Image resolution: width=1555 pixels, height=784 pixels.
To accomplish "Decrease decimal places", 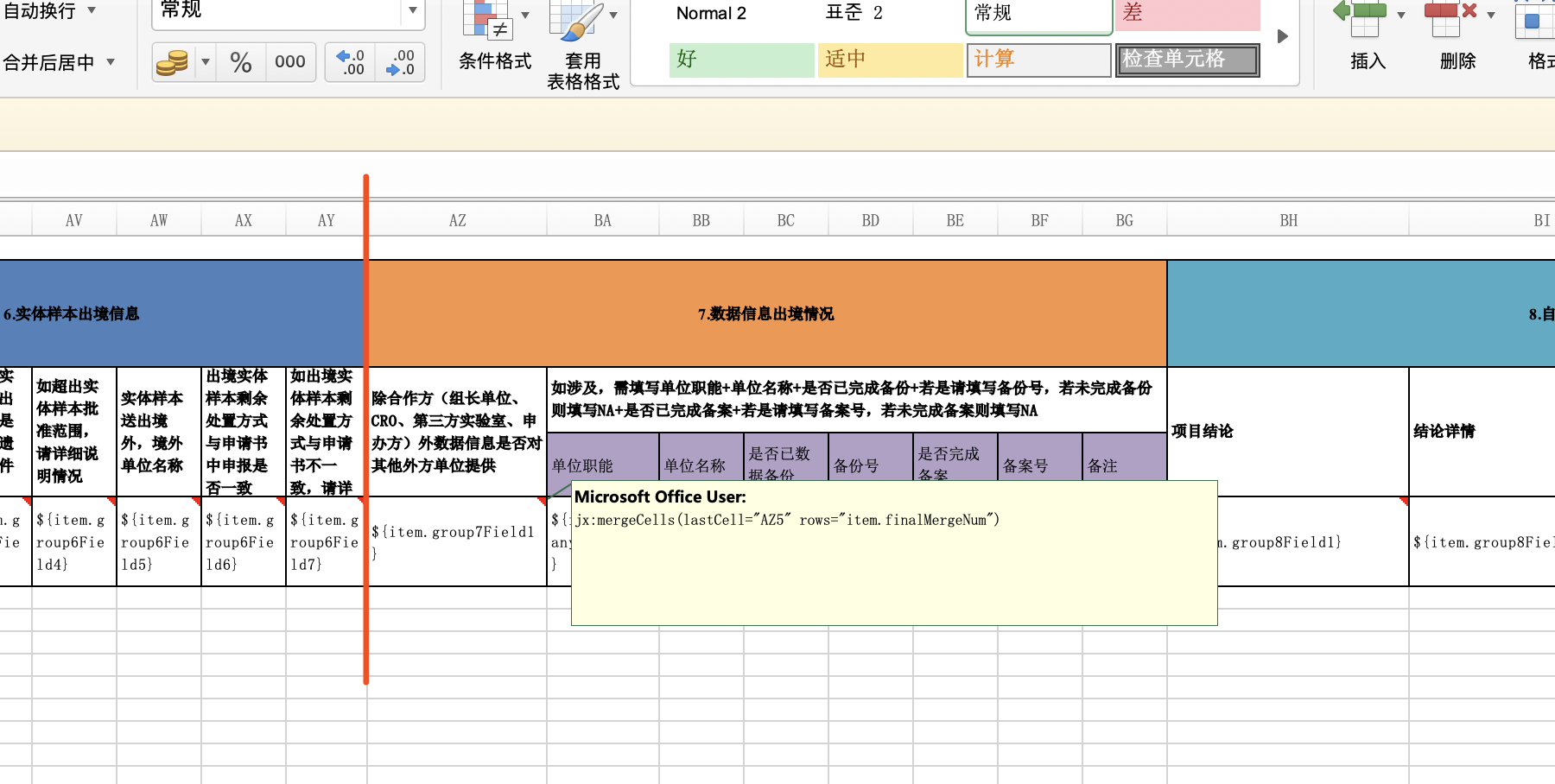I will pos(400,62).
